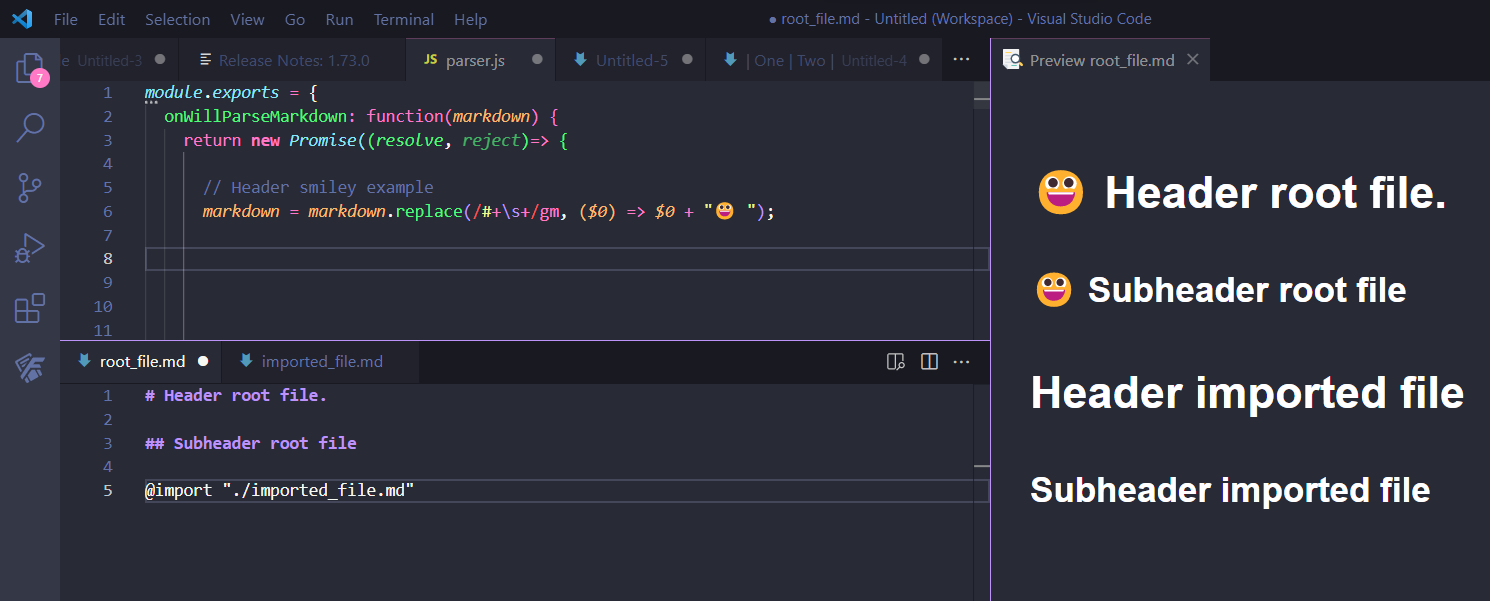Screen dimensions: 1490x601
Task: Open more actions menu of the lower editor group
Action: coord(961,361)
